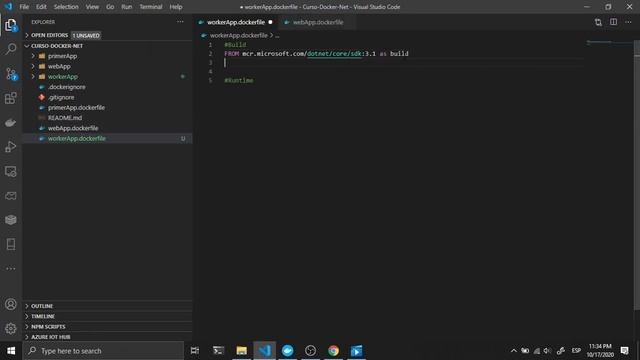Show hidden system tray icons

coord(513,351)
